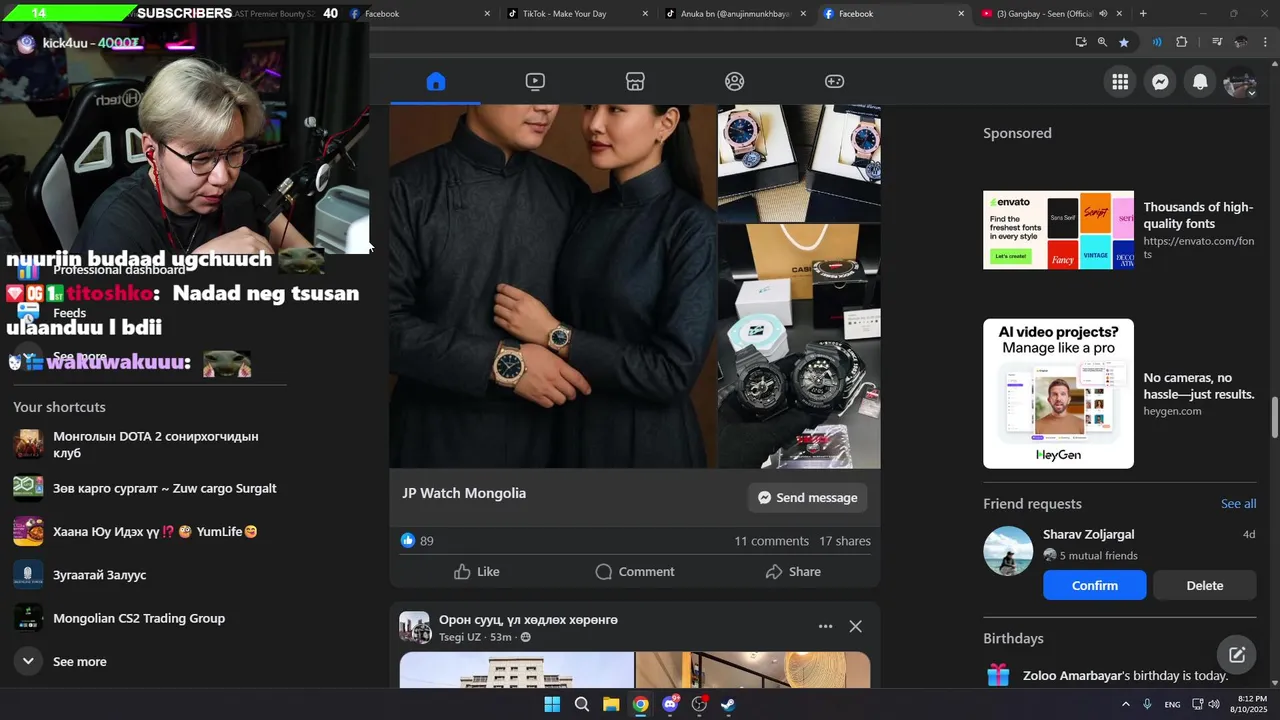Open Windows taskbar Search
The width and height of the screenshot is (1280, 720).
pyautogui.click(x=581, y=704)
